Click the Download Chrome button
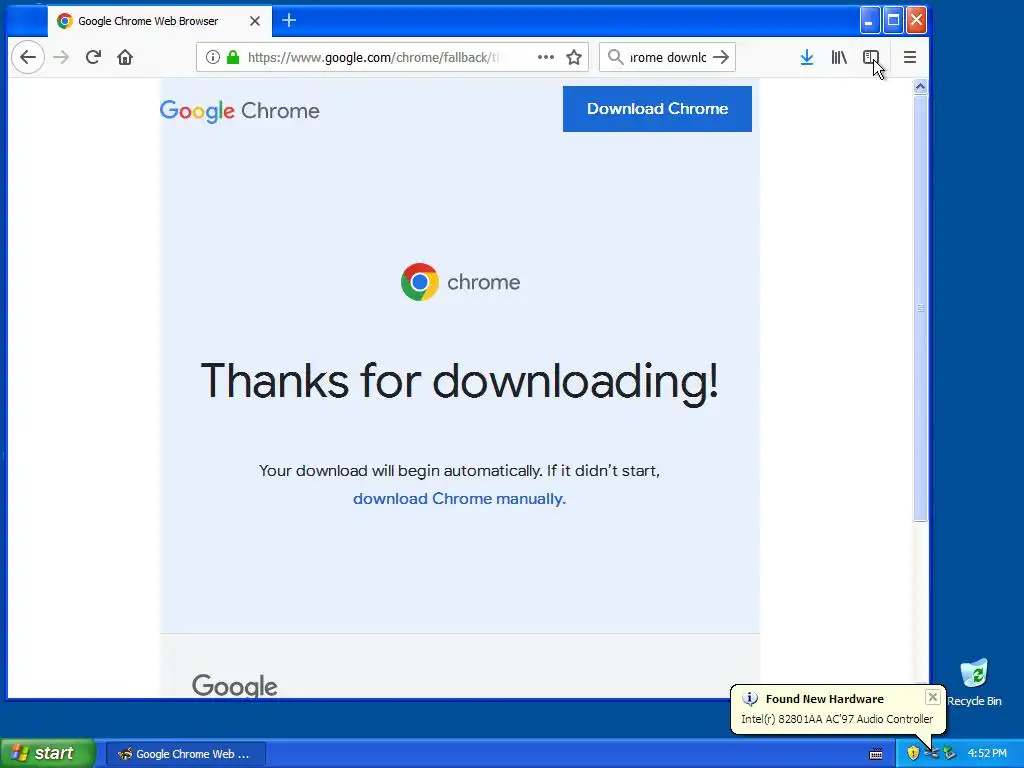This screenshot has width=1024, height=768. pos(657,109)
